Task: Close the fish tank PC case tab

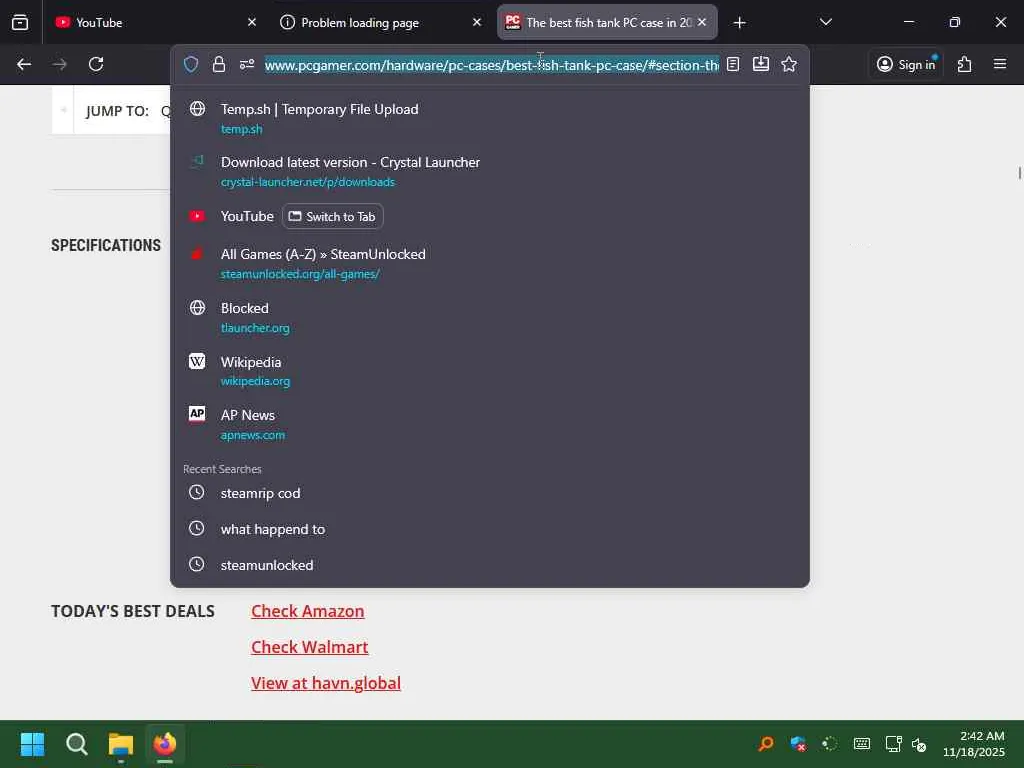Action: tap(702, 22)
